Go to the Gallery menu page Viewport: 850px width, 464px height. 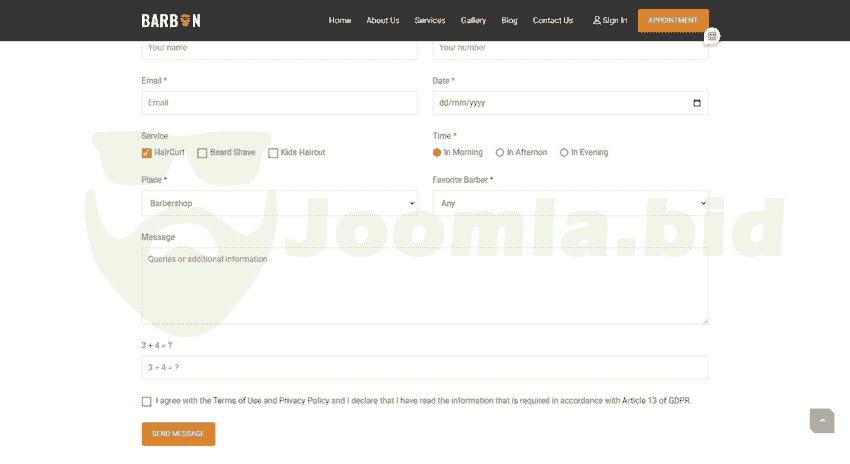coord(473,20)
